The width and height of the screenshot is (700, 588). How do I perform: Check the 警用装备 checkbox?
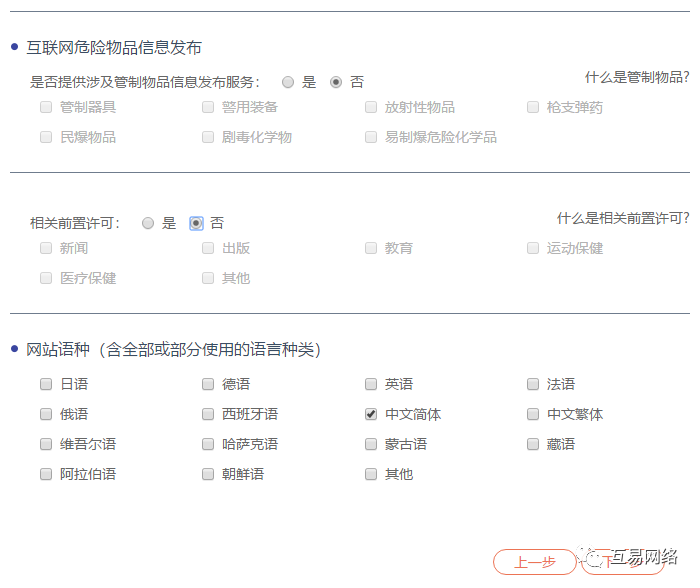[x=208, y=107]
